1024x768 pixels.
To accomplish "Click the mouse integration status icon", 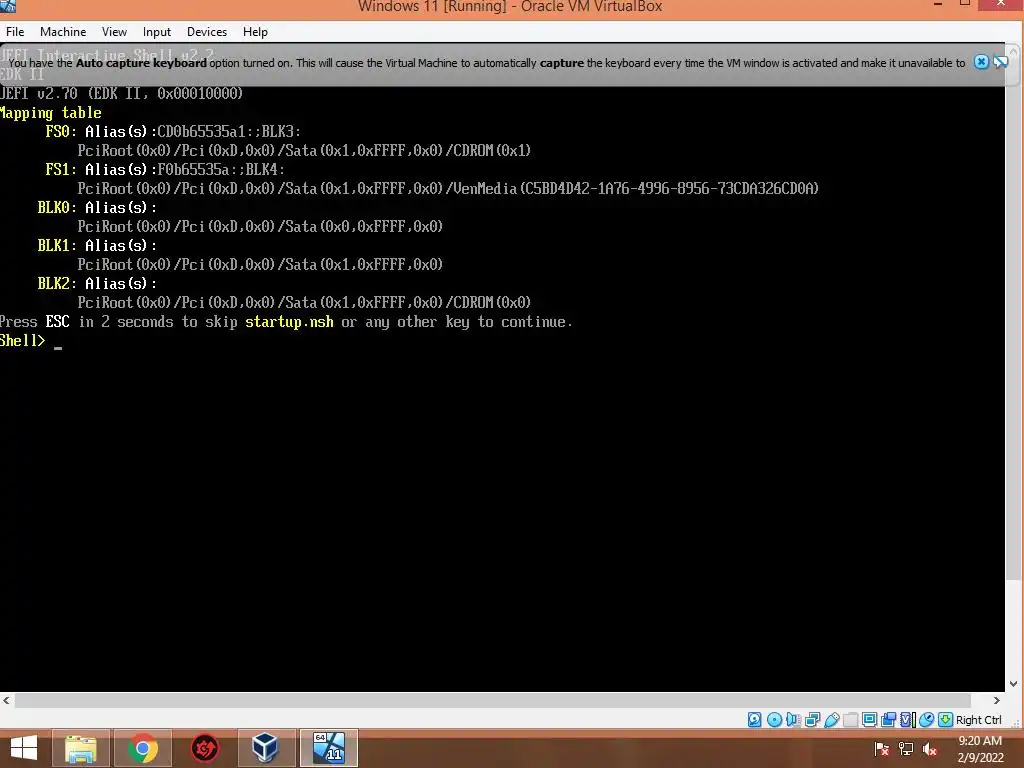I will click(x=926, y=720).
